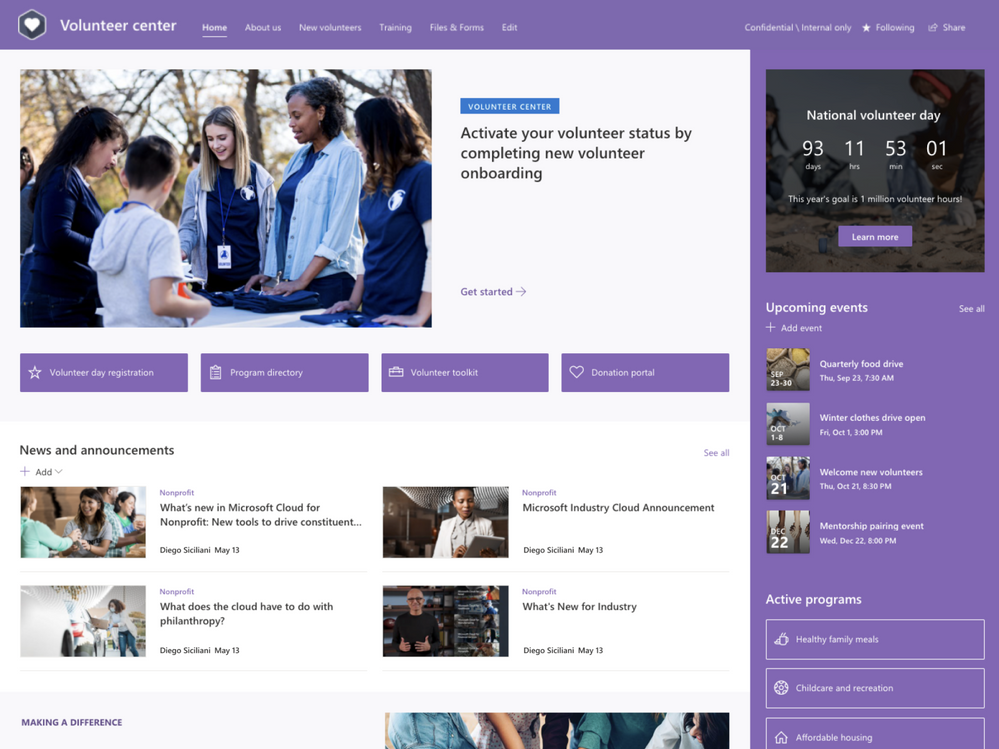
Task: Click See all for Upcoming events
Action: [x=972, y=309]
